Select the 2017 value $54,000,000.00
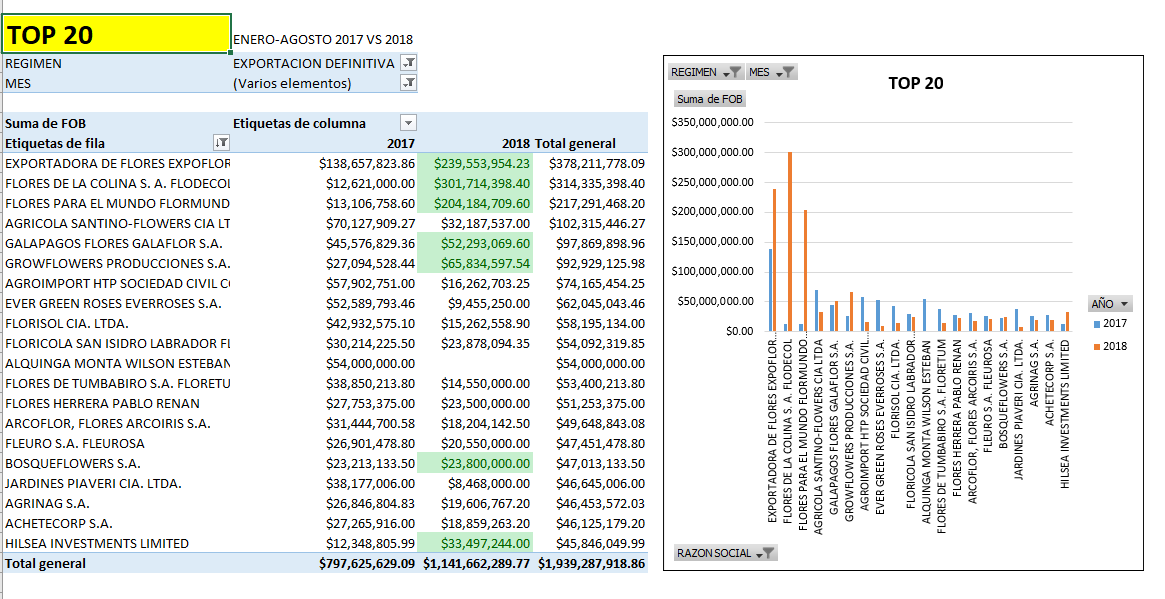This screenshot has height=599, width=1165. (371, 364)
